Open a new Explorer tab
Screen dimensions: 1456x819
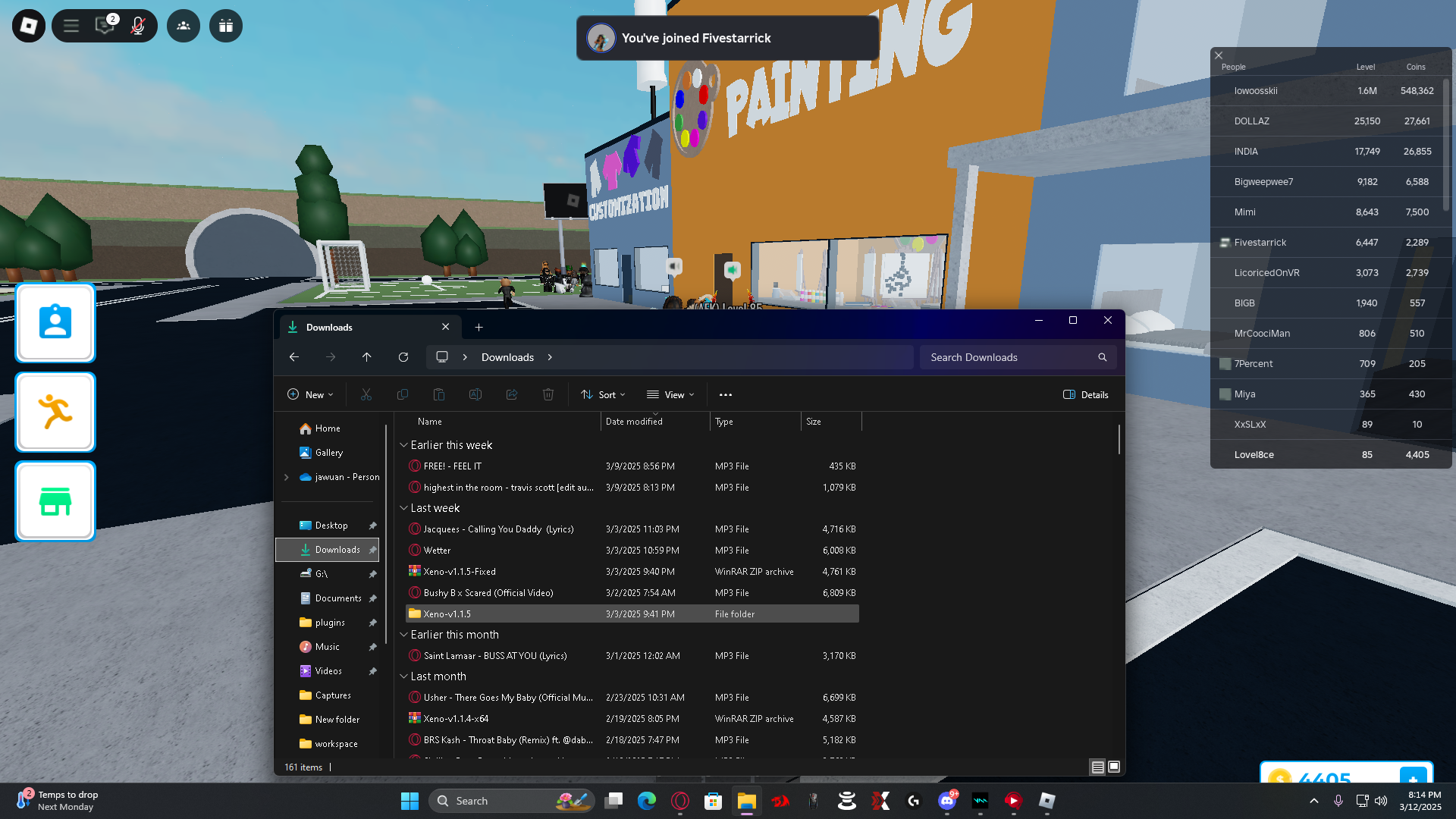tap(479, 327)
